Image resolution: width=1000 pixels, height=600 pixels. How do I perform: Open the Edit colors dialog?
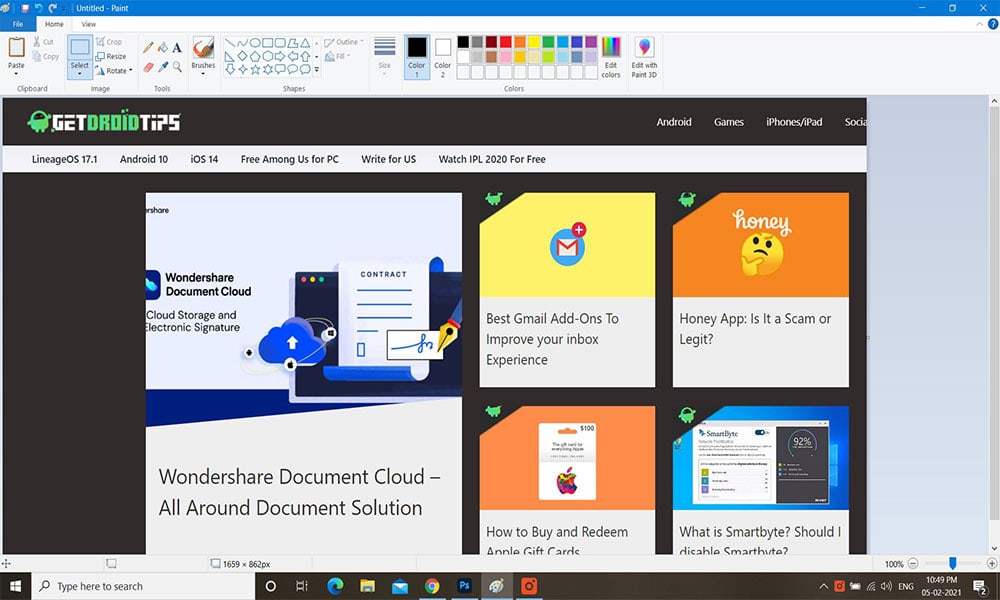tap(610, 57)
